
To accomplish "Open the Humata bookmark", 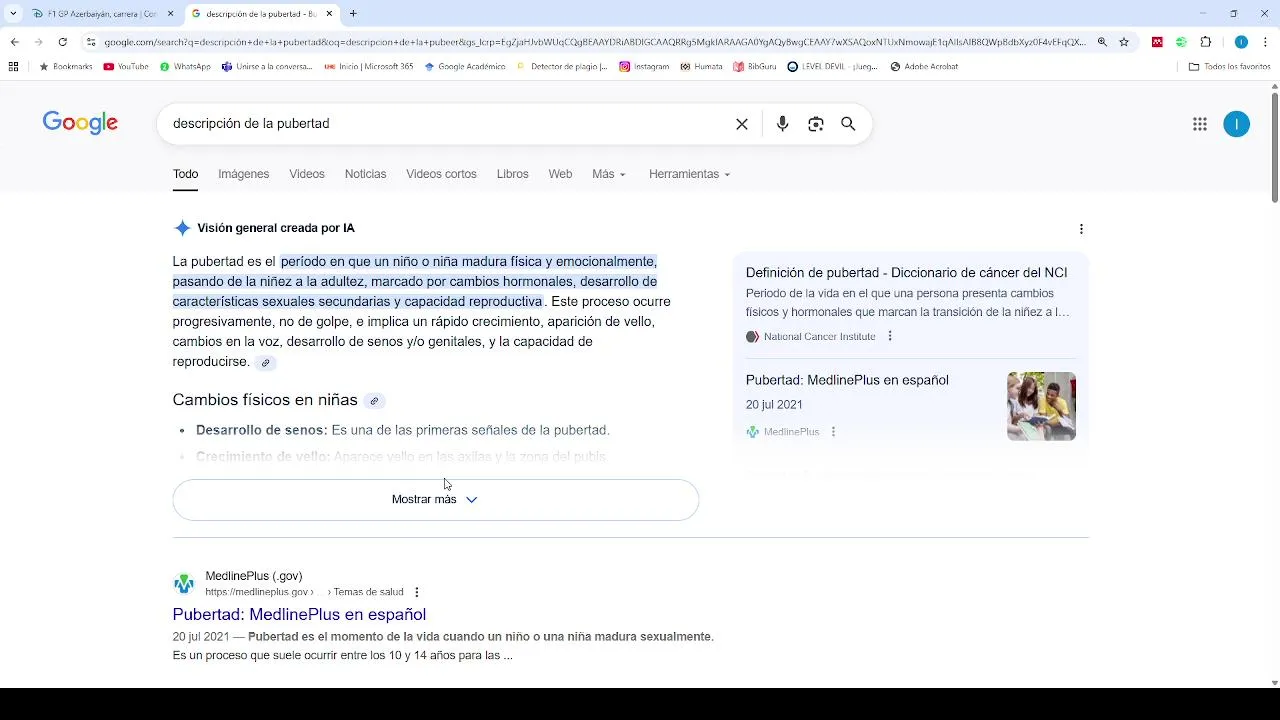I will point(701,67).
